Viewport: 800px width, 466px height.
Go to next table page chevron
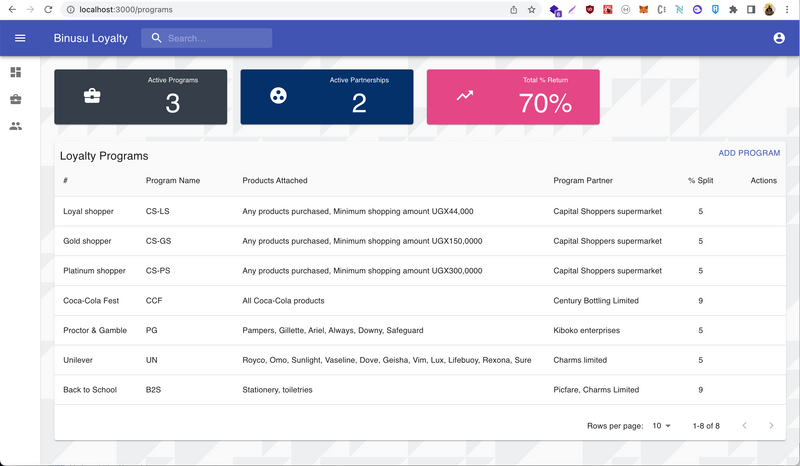coord(771,426)
